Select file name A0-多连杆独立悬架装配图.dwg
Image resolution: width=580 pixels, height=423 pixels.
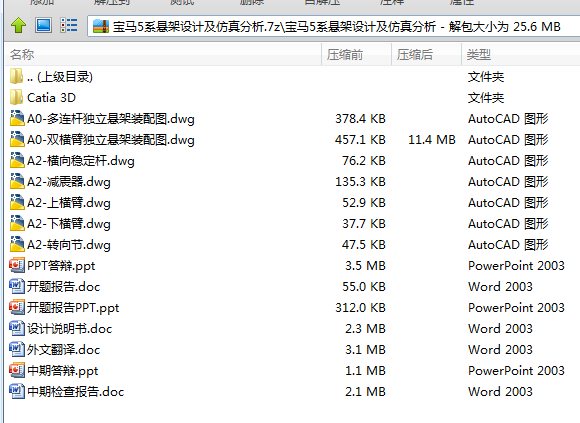point(111,119)
